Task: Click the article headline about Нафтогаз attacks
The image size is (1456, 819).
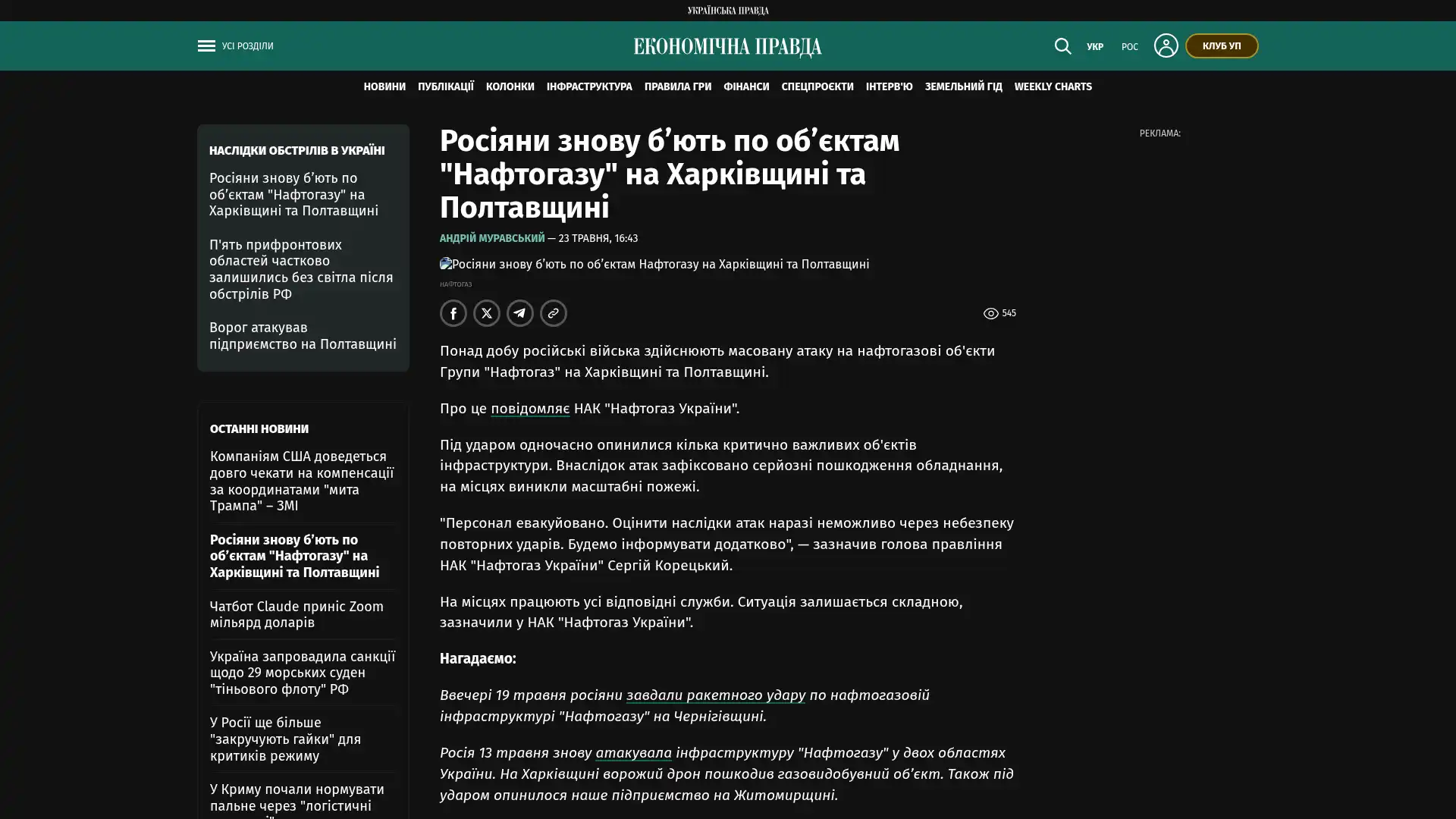Action: coord(670,174)
